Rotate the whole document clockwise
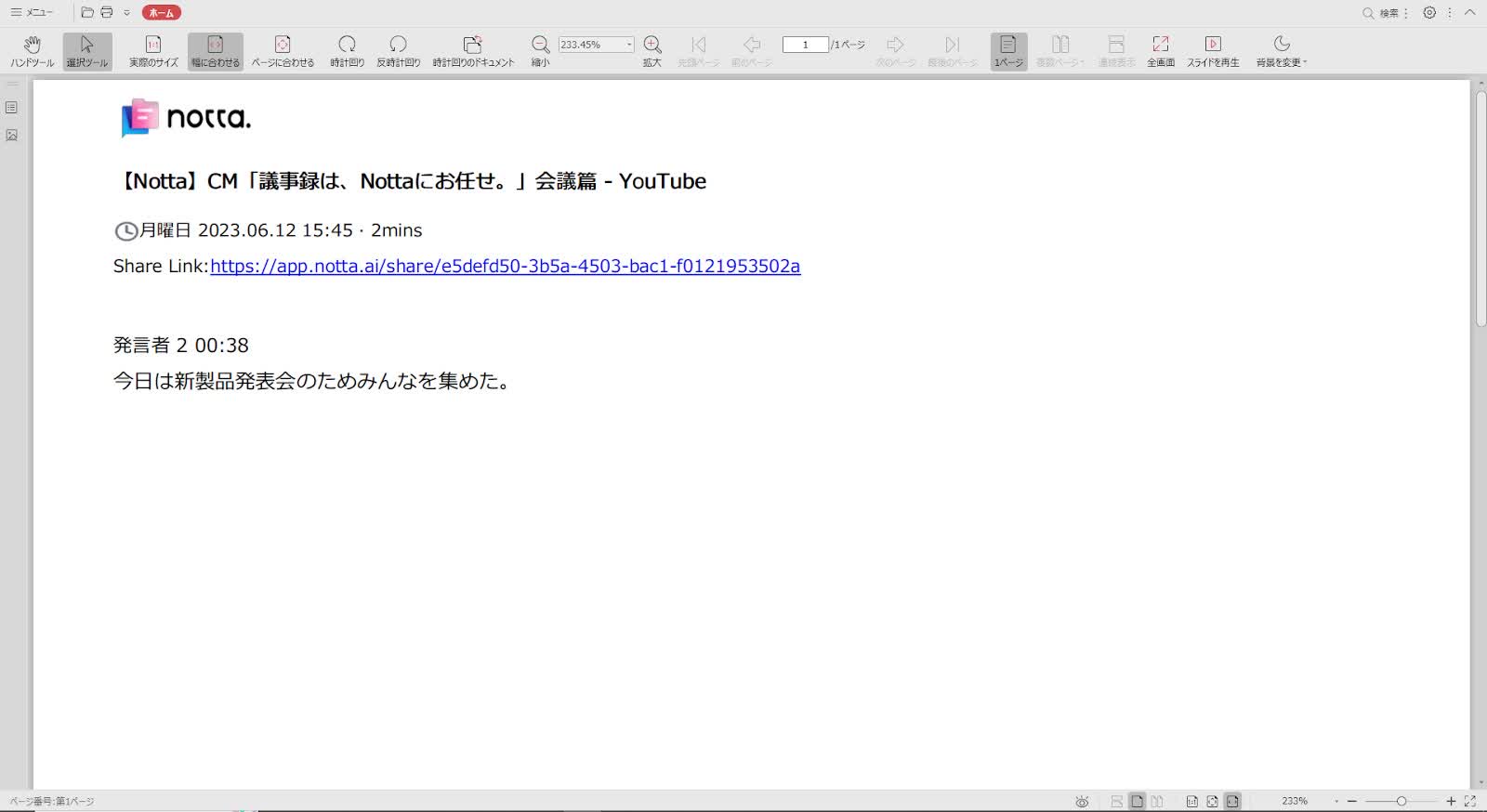 click(473, 52)
